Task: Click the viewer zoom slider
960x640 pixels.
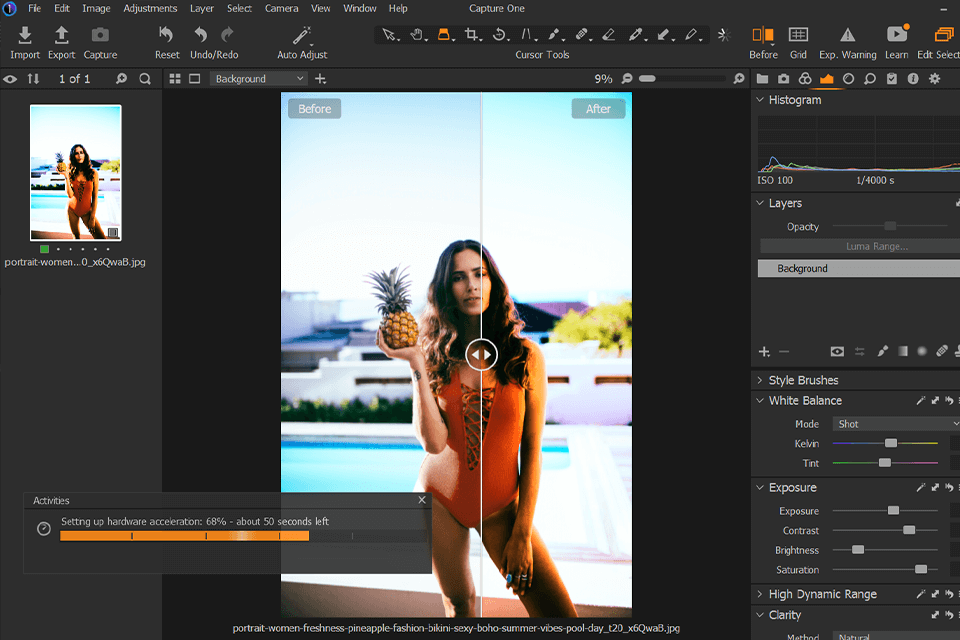Action: (x=681, y=78)
